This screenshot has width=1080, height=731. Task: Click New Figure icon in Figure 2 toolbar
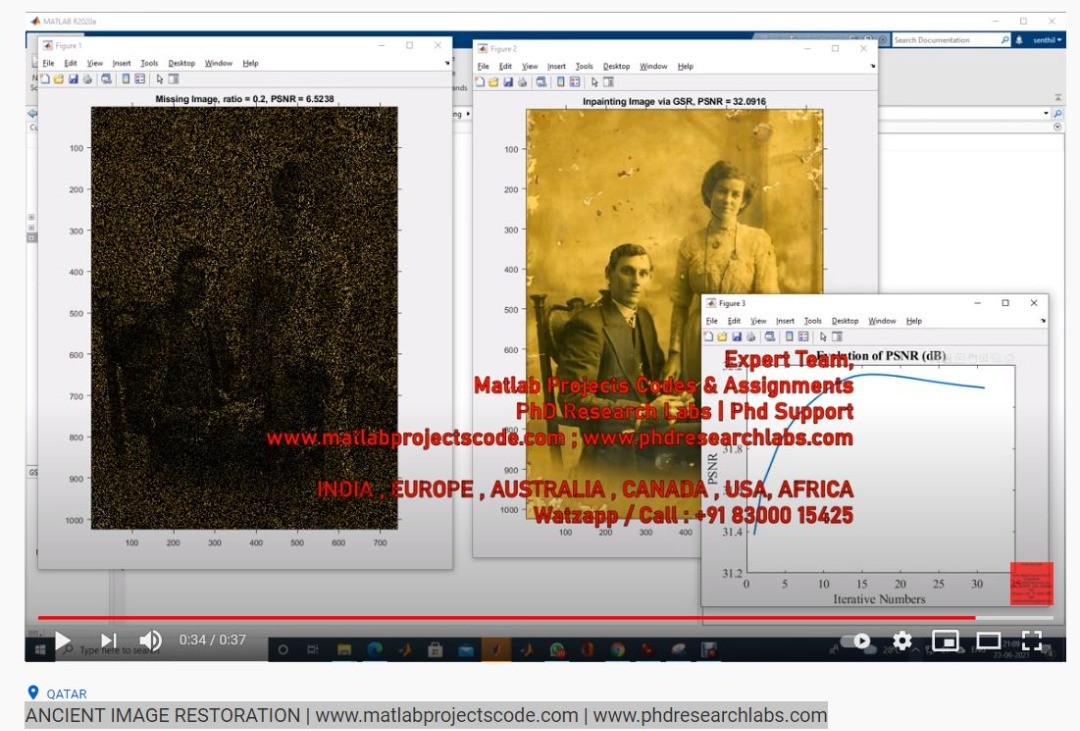479,82
